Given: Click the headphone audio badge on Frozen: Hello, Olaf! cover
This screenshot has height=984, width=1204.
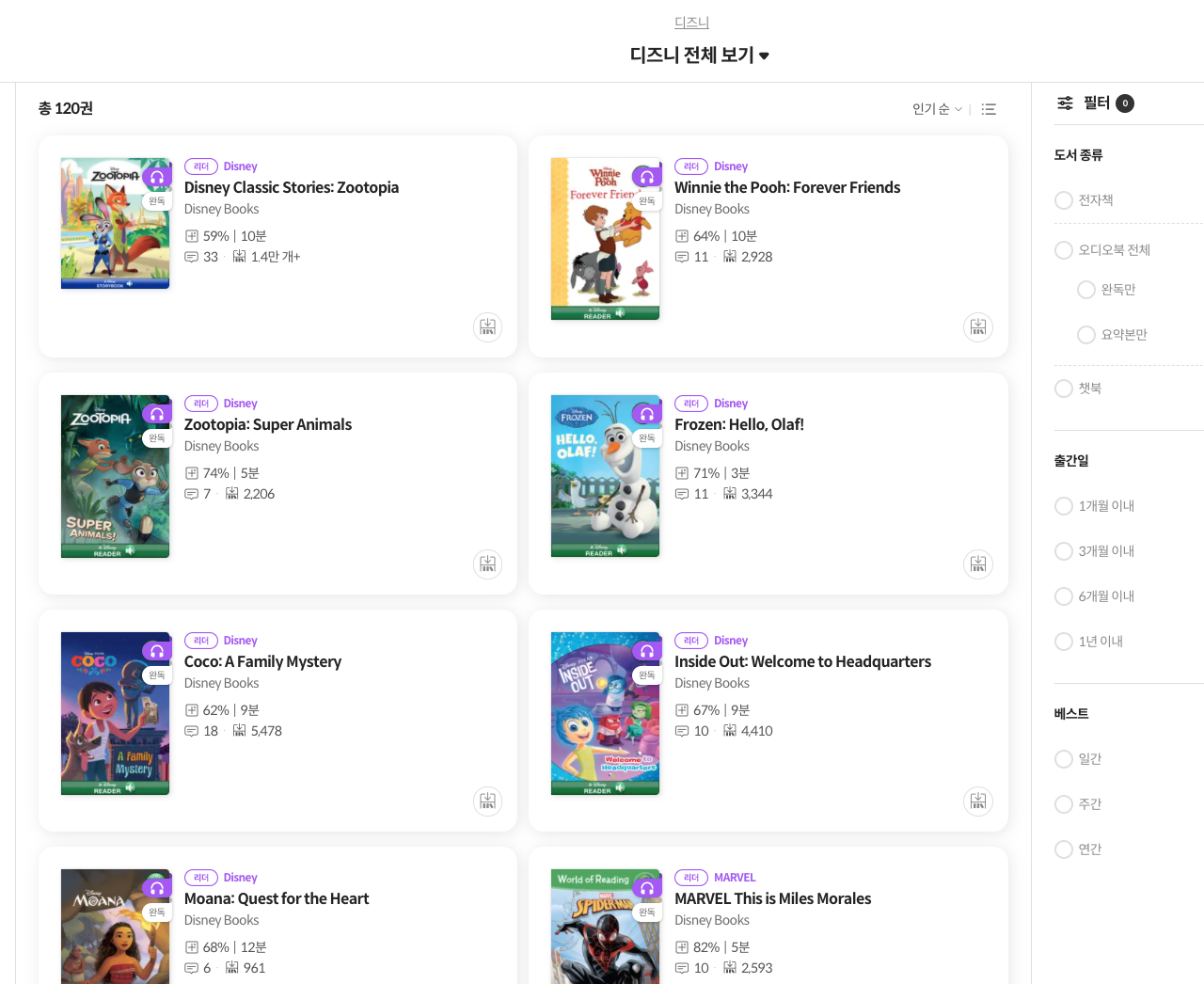Looking at the screenshot, I should [647, 414].
